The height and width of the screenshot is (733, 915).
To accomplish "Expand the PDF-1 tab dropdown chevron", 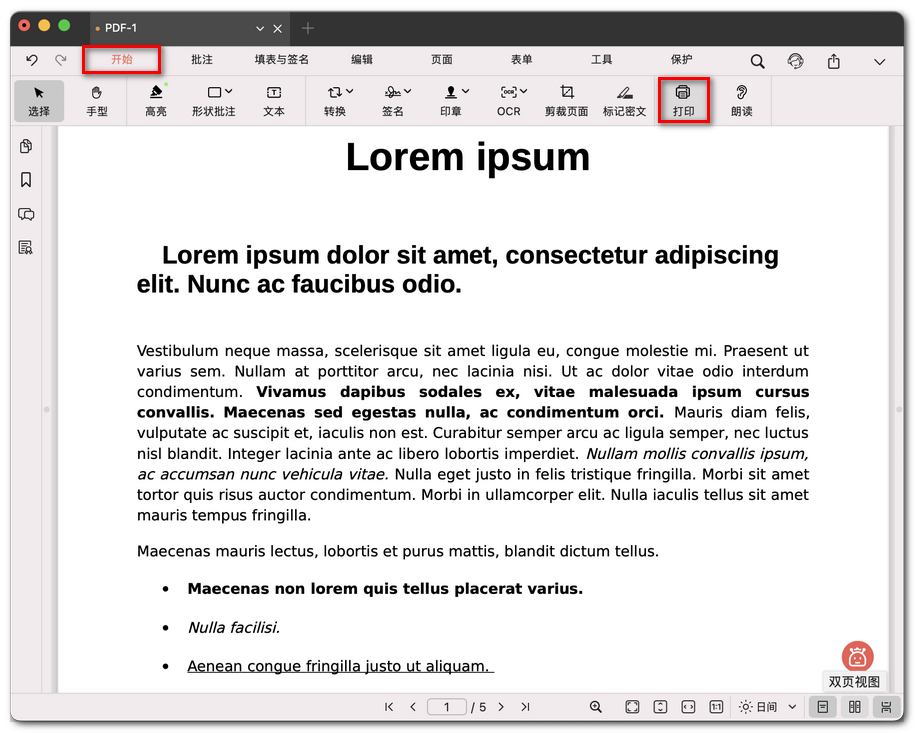I will pos(260,29).
